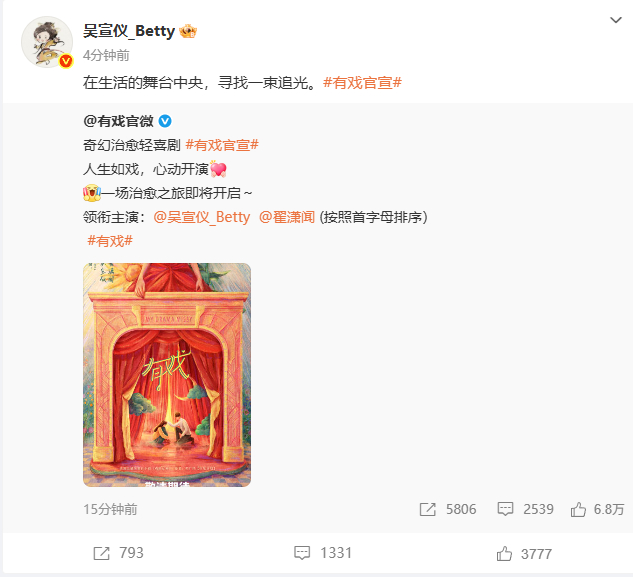
Task: Click the 4分钟前 post timestamp
Action: (106, 55)
